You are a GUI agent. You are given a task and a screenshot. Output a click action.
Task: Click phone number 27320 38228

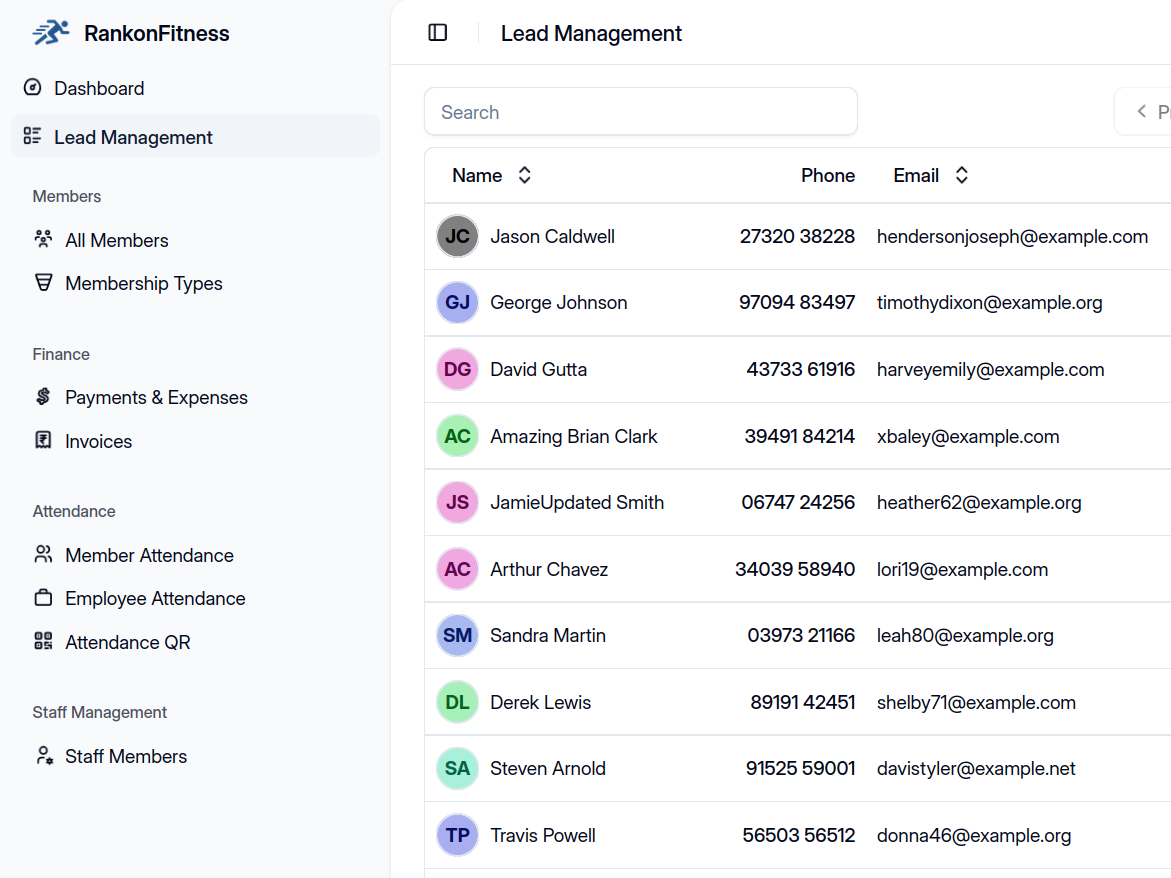click(797, 237)
